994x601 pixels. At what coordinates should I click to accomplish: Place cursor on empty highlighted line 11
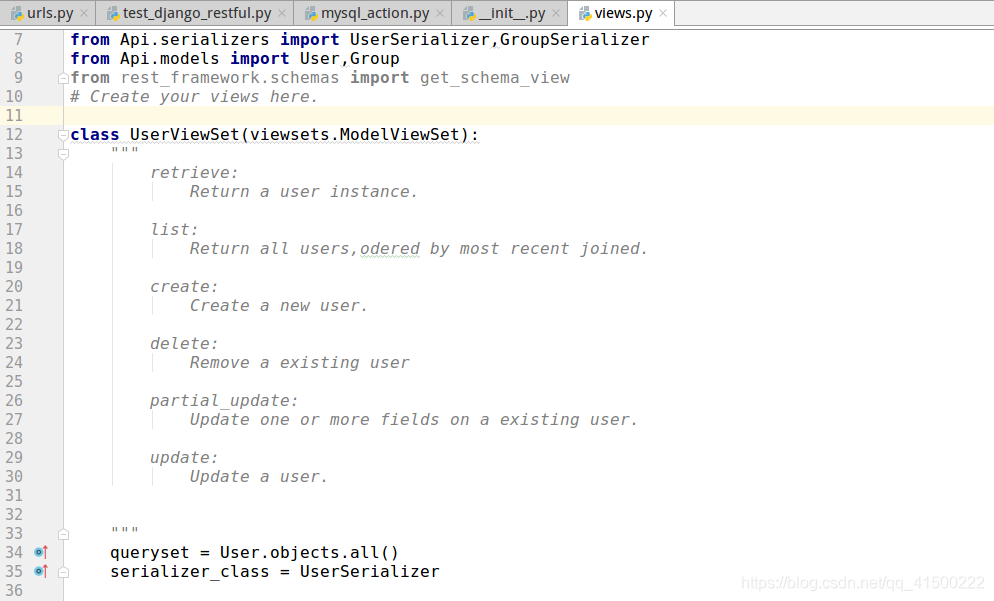point(529,115)
